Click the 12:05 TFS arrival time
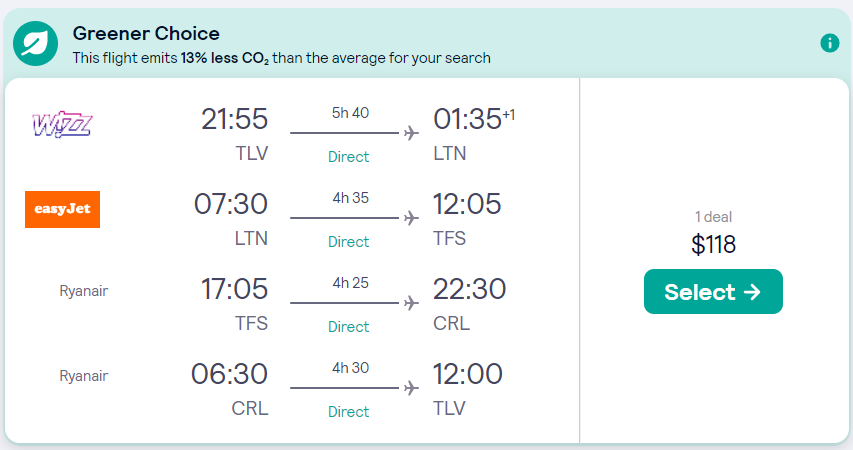This screenshot has width=853, height=450. (467, 204)
